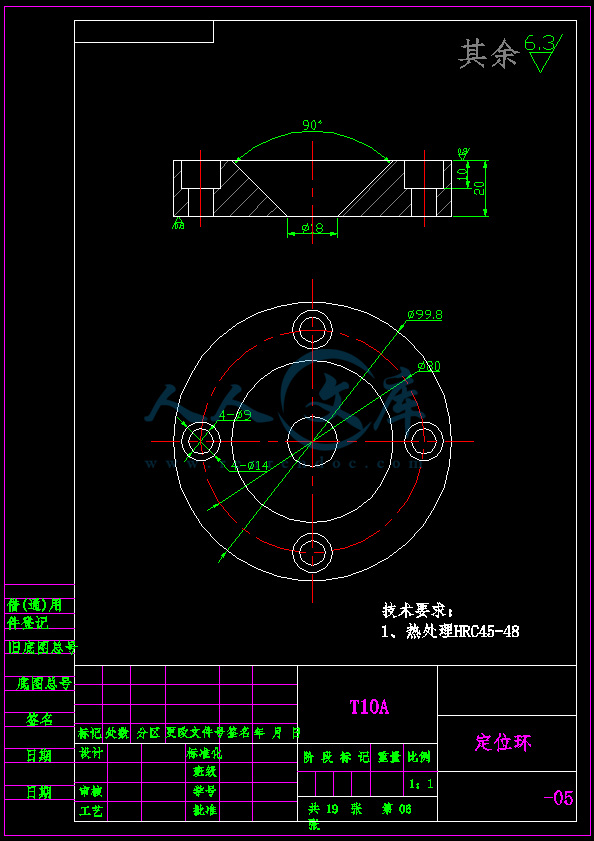This screenshot has width=594, height=841.
Task: Select the ø18 bore diameter dimension
Action: 312,228
